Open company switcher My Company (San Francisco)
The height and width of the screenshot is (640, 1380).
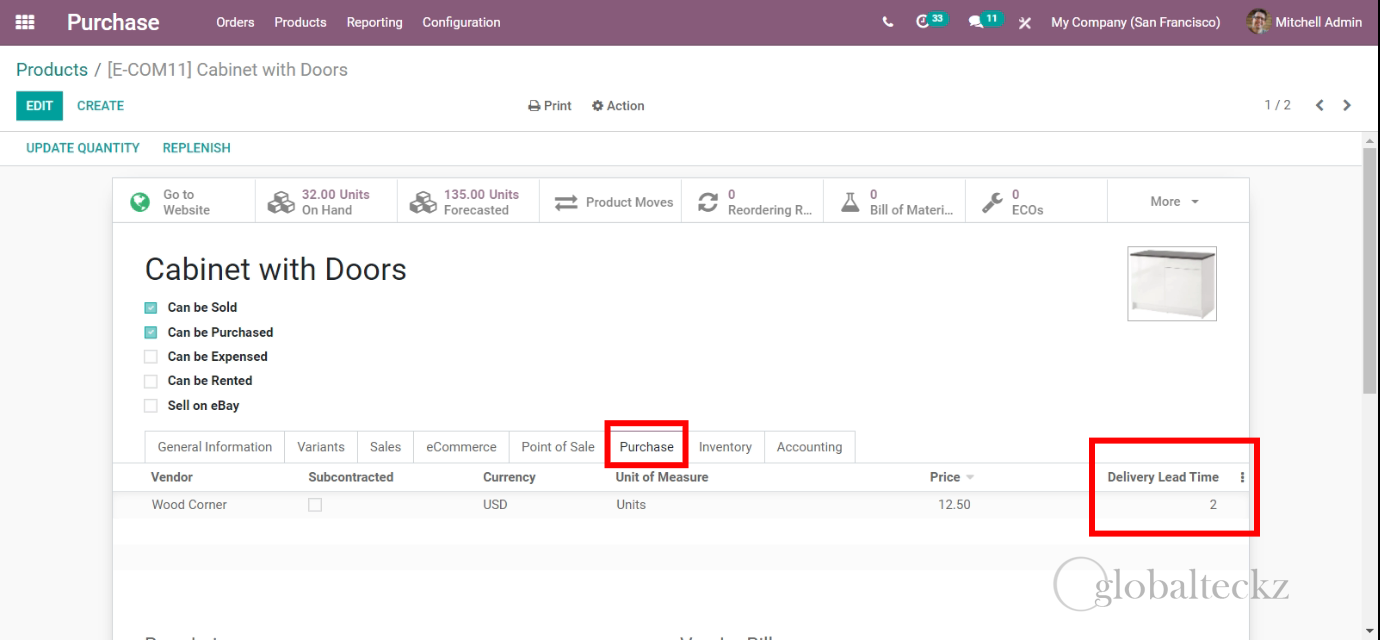1135,22
